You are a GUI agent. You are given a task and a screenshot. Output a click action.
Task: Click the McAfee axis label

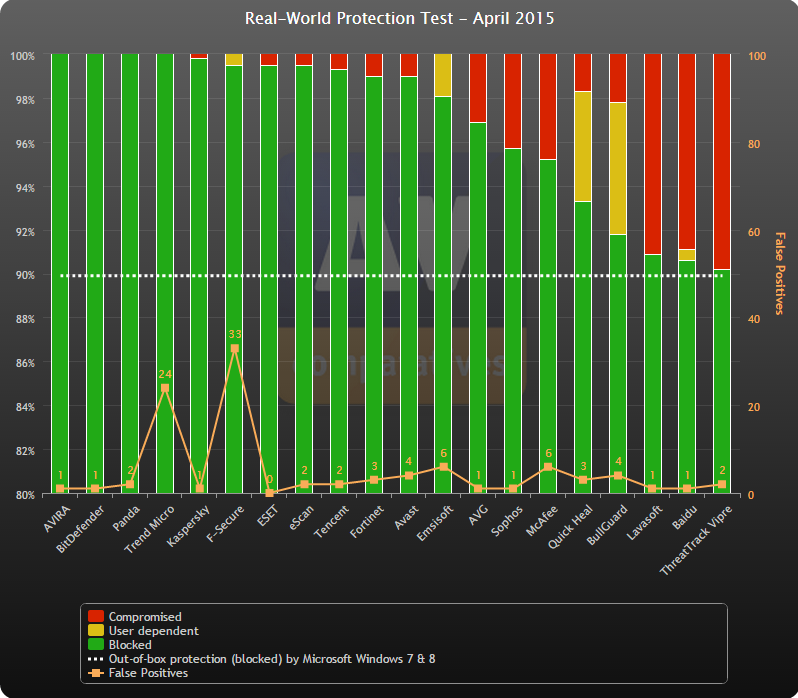542,520
